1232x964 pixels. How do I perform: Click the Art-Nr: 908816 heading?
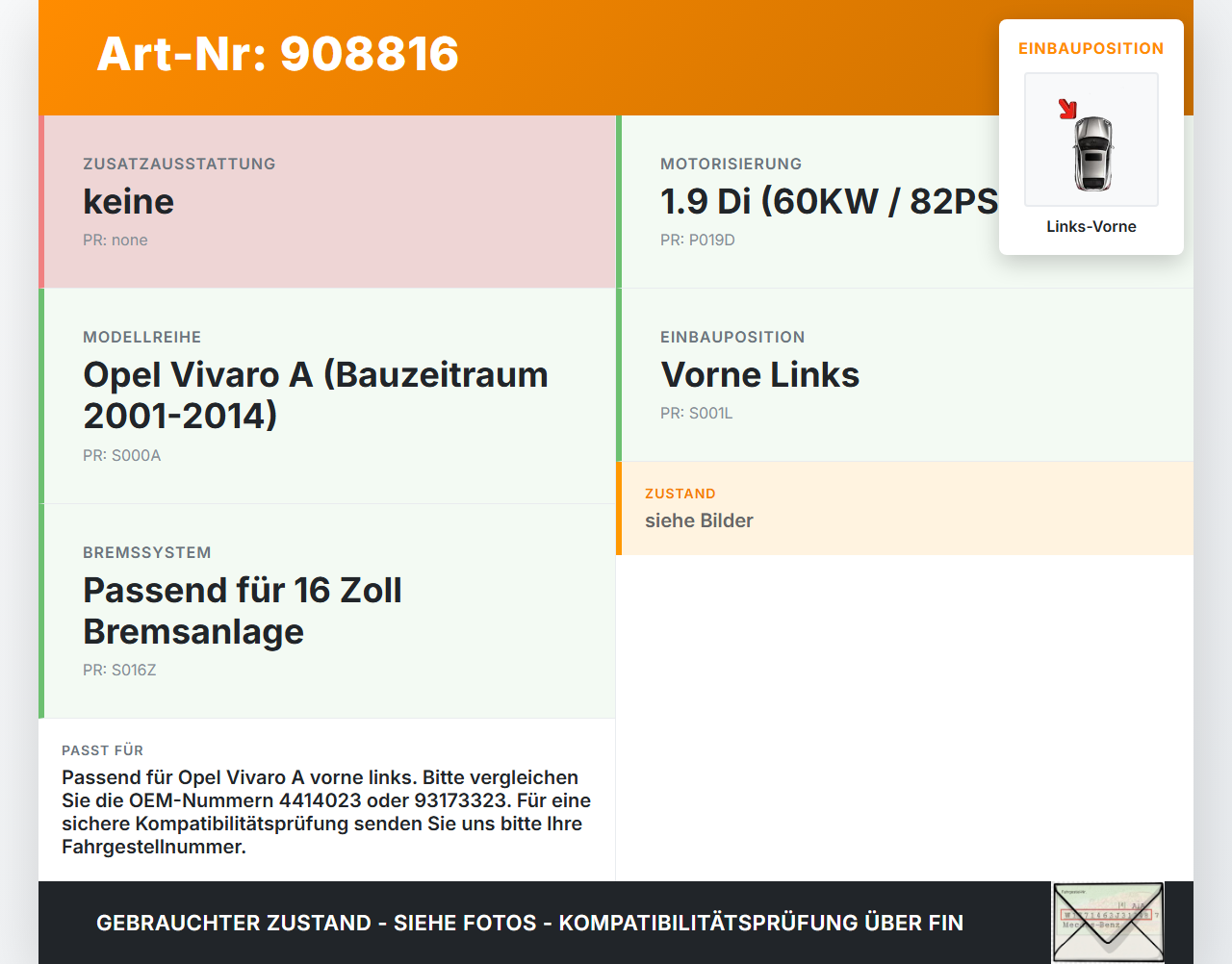coord(278,54)
